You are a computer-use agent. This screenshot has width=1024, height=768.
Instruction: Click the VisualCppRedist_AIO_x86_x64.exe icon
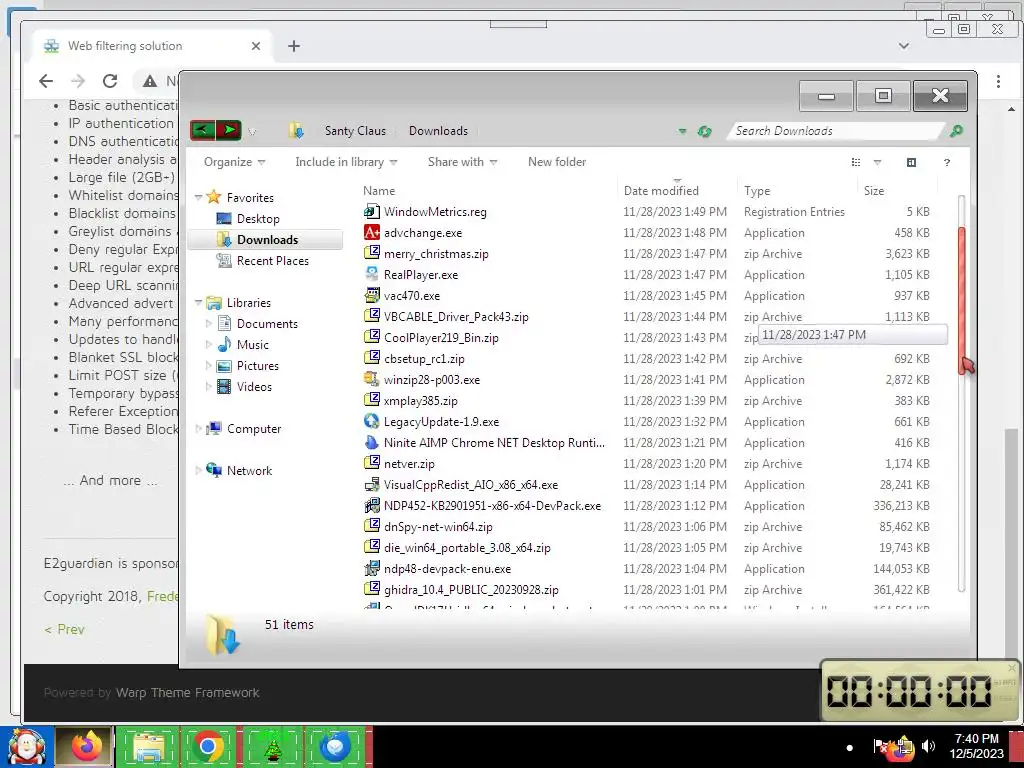(x=372, y=485)
